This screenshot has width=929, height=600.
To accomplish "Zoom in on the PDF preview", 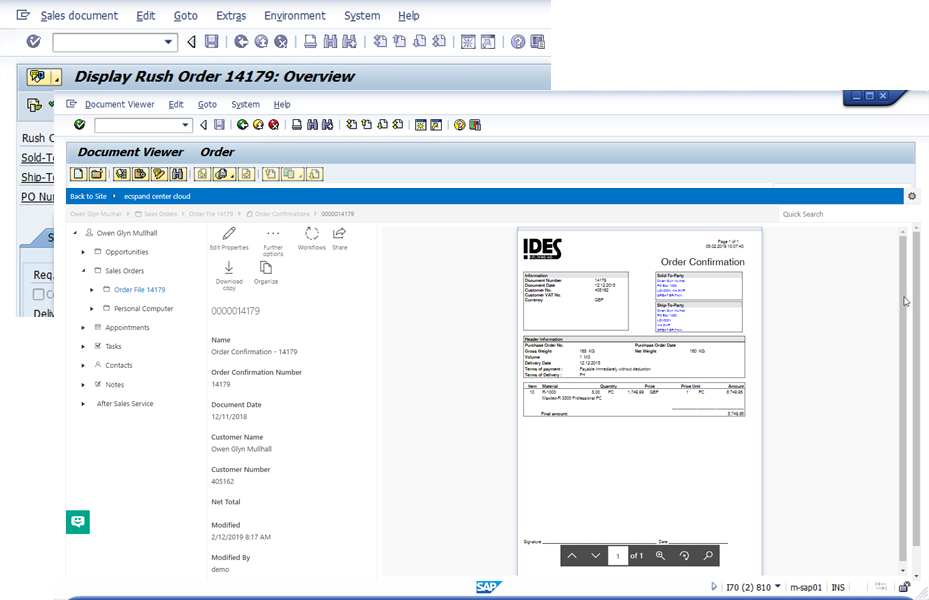I will tap(660, 555).
